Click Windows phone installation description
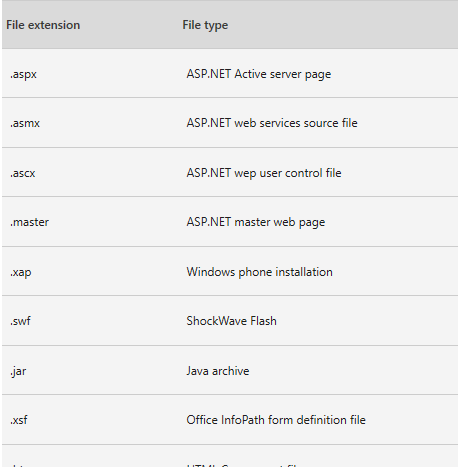The image size is (458, 467). (259, 272)
